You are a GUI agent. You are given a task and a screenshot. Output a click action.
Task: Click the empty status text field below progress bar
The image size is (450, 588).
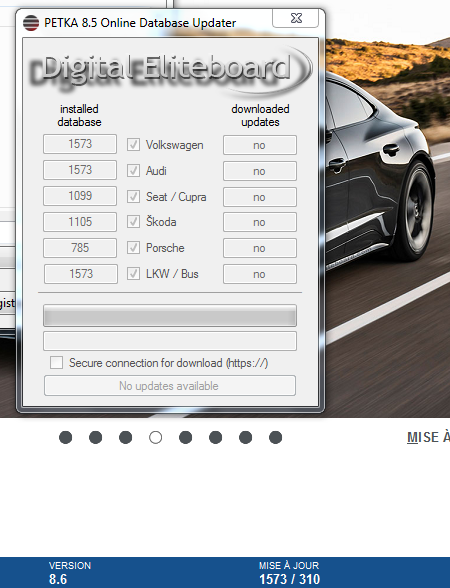170,341
